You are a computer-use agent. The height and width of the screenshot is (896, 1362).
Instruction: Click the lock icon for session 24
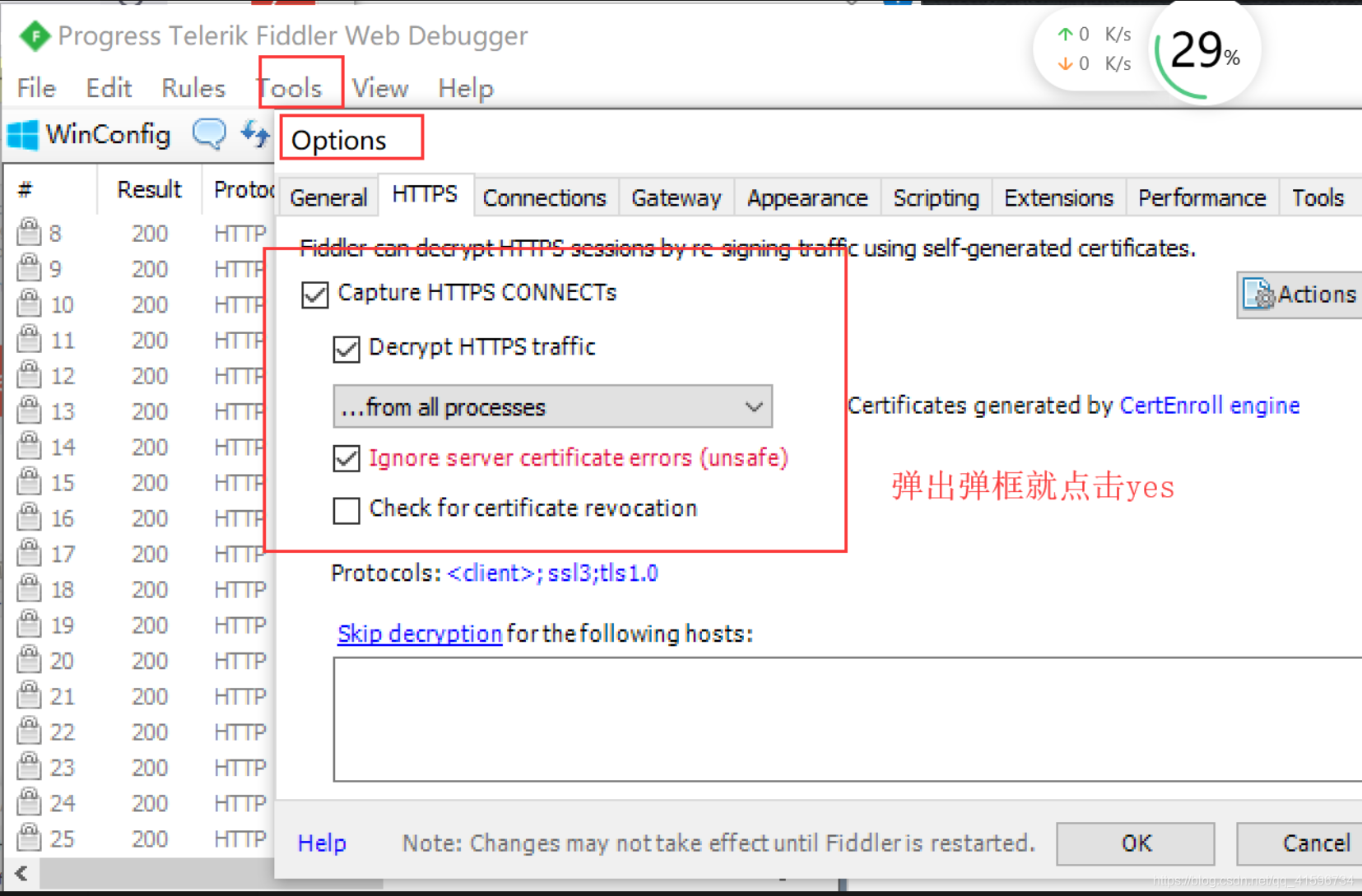pos(29,802)
